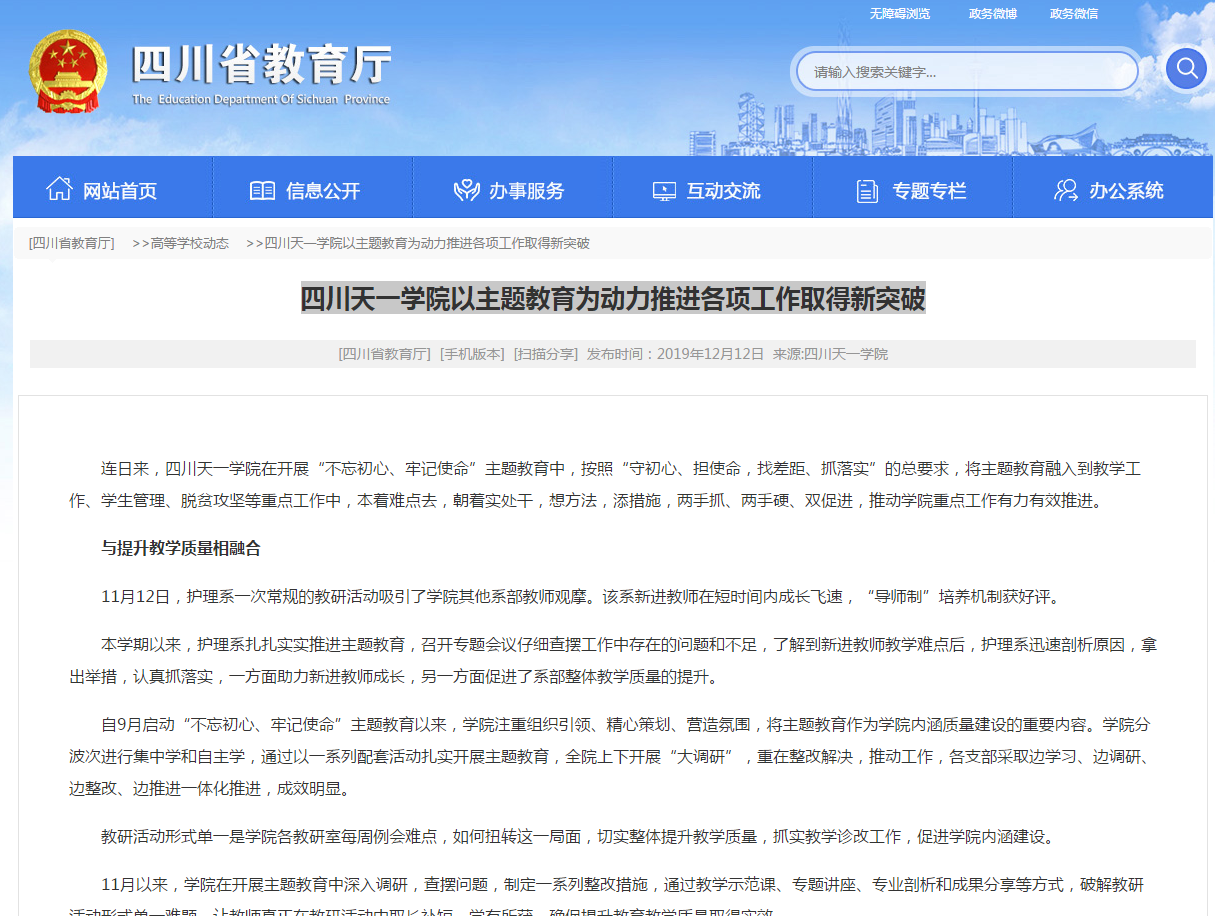Image resolution: width=1215 pixels, height=916 pixels.
Task: Click the [四川省教育厅] breadcrumb link
Action: pos(71,243)
